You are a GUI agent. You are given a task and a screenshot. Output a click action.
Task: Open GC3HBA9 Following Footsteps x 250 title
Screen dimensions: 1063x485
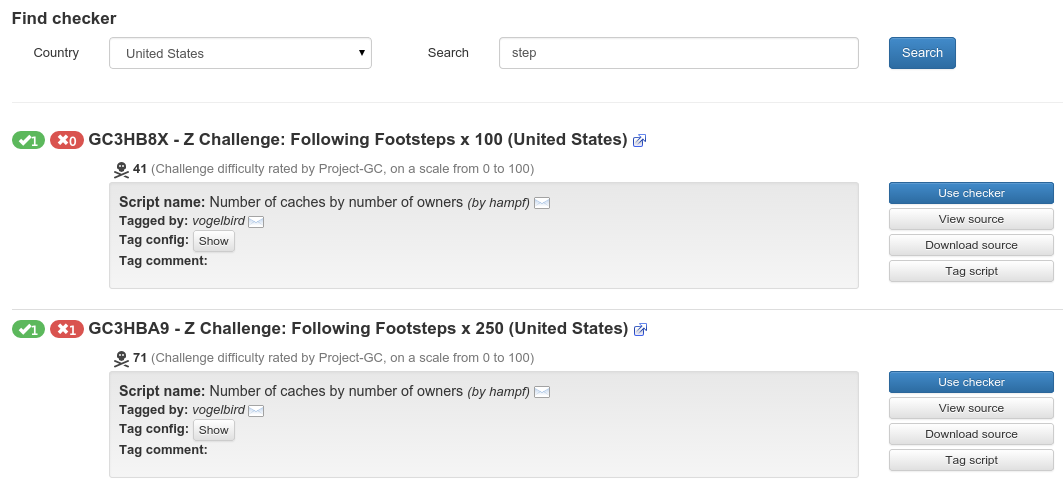click(x=358, y=329)
